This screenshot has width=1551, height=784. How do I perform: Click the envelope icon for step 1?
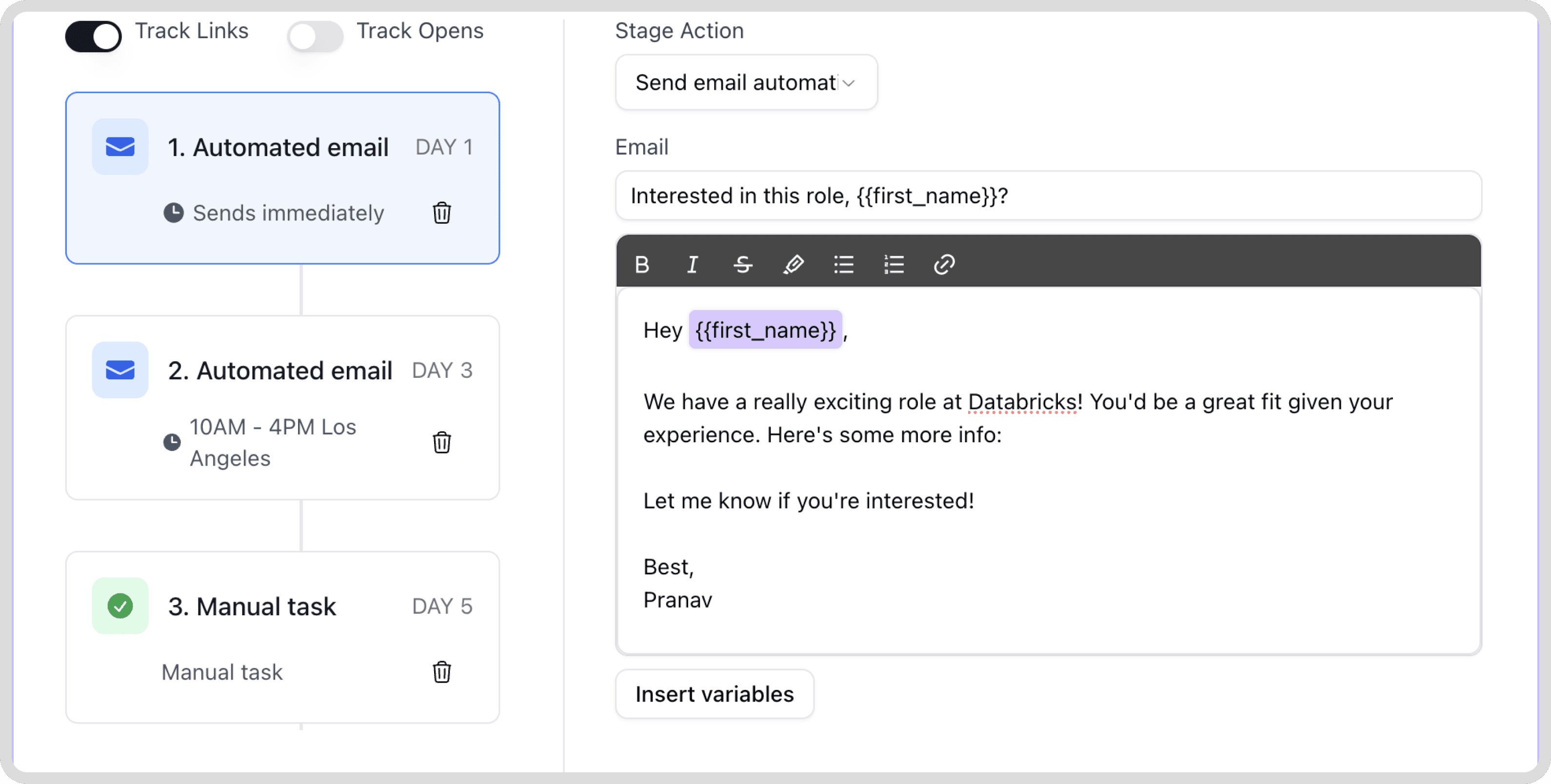click(x=120, y=147)
